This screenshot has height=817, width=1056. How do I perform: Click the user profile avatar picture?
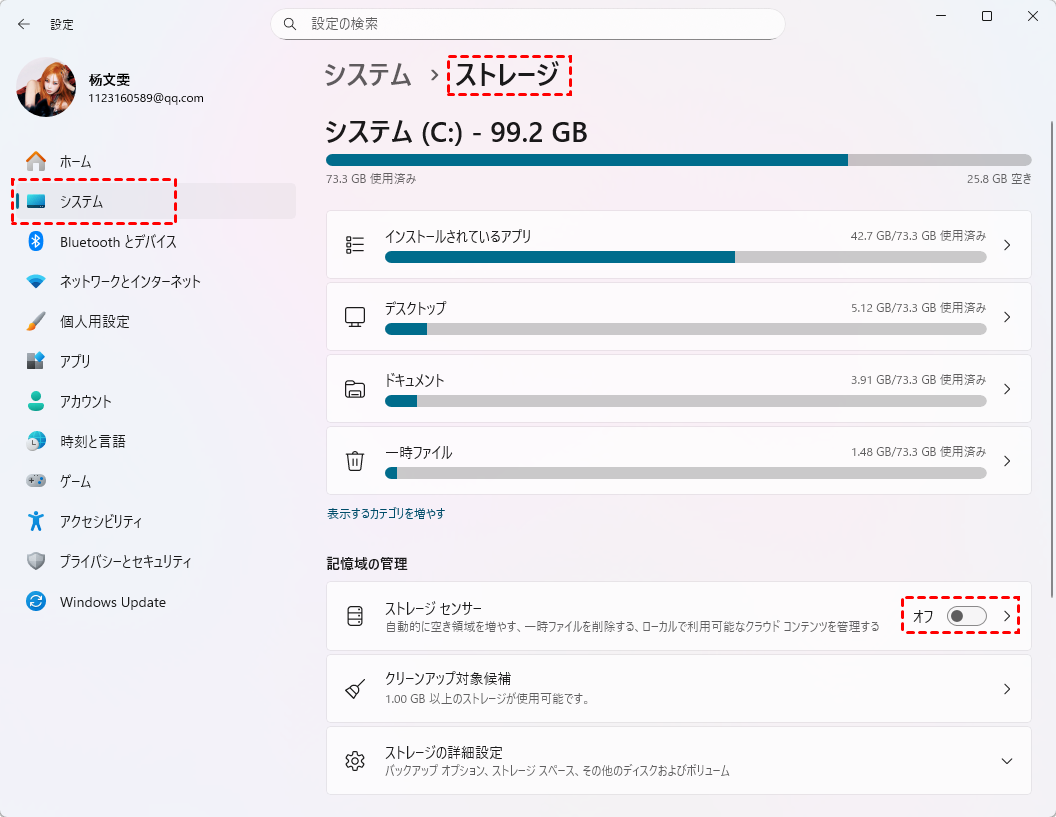[x=46, y=87]
